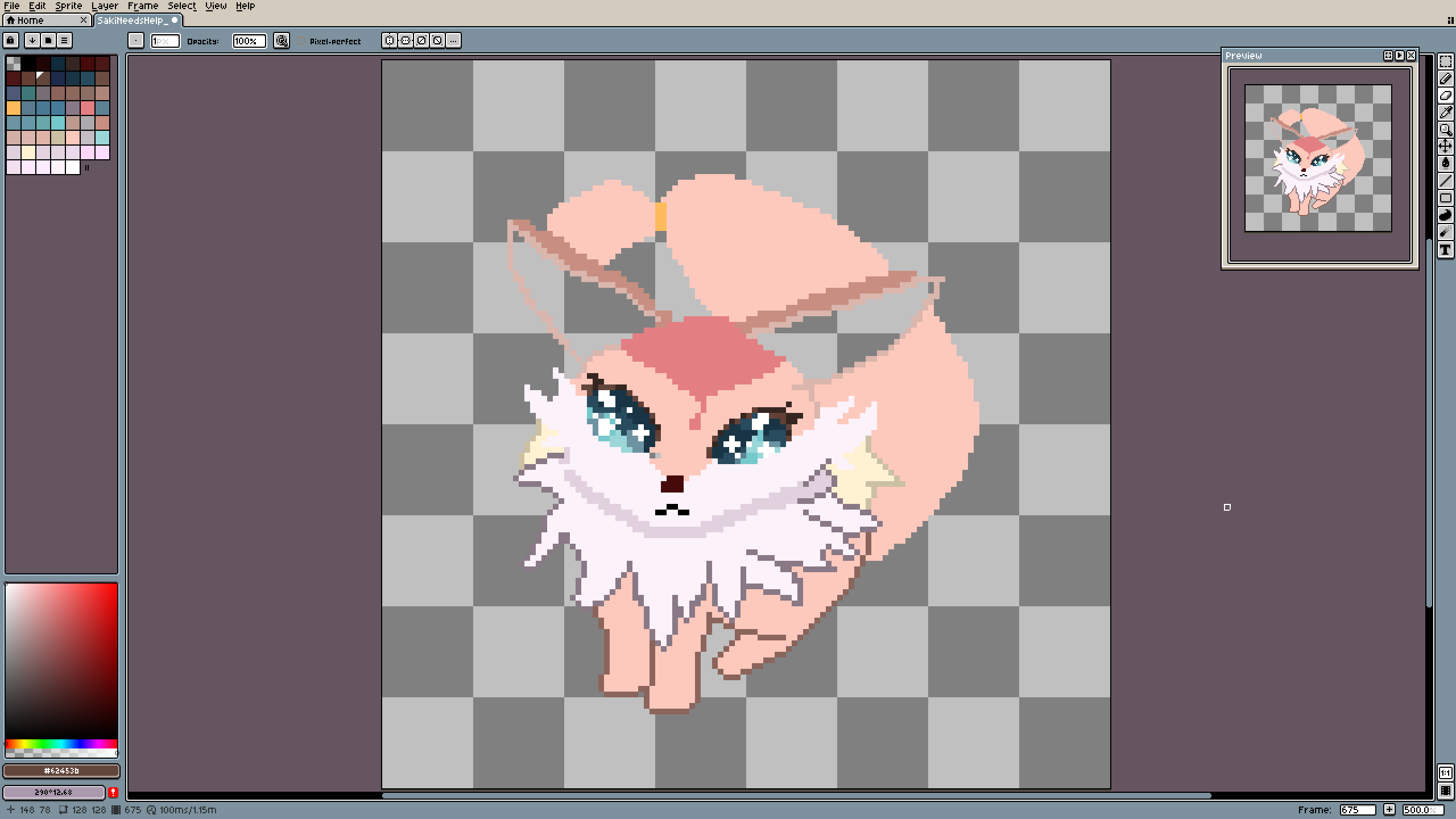The height and width of the screenshot is (819, 1456).
Task: Add a new frame with plus button
Action: (x=1389, y=810)
